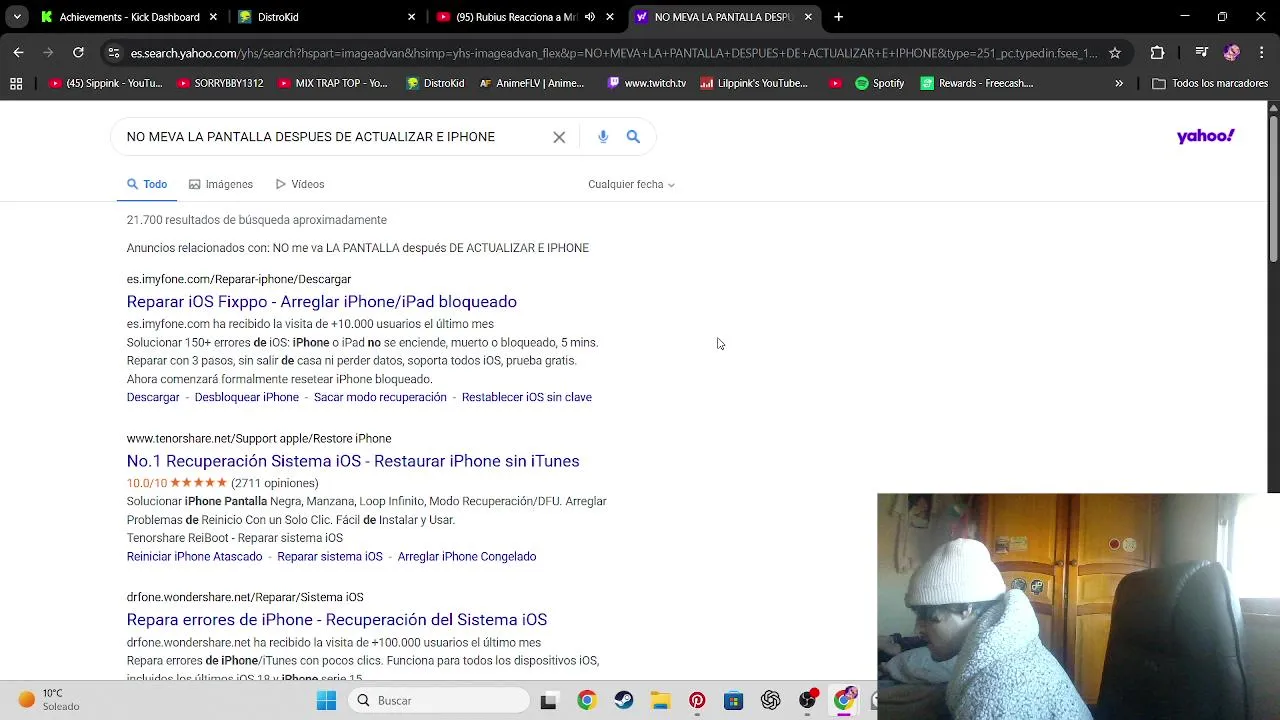Open the MIX TRAP TOP bookmark
Screen dimensions: 1280x720
(332, 83)
